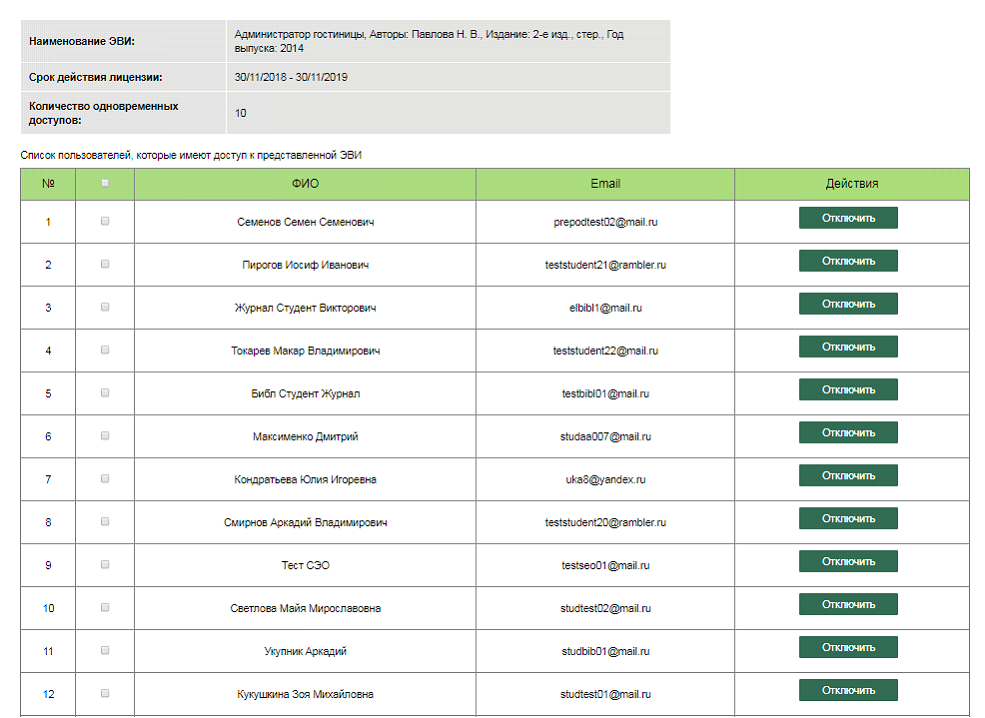Disconnect Библ Студент Журнал

coord(848,389)
